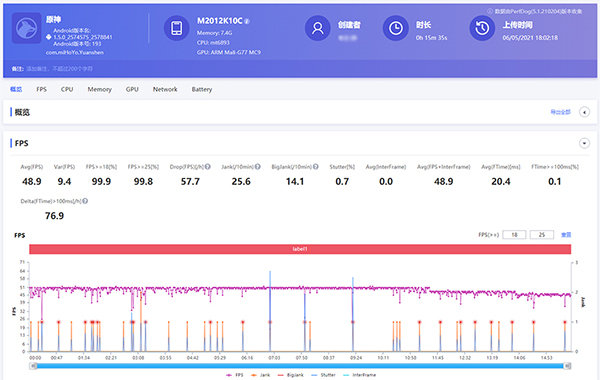Open the Network tab
Screen dimensions: 600x380
[x=165, y=89]
